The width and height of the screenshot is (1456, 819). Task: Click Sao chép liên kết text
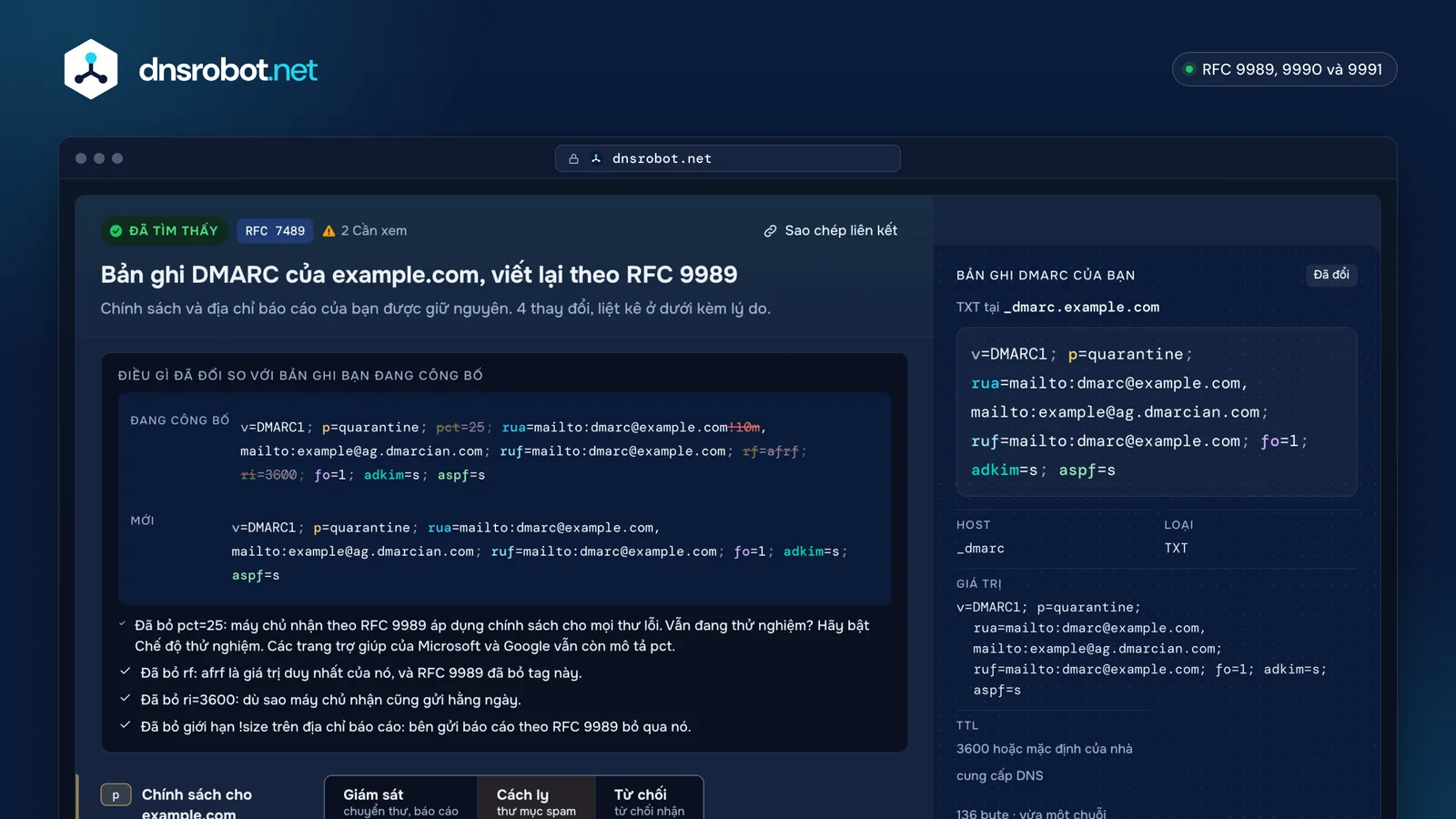coord(841,231)
